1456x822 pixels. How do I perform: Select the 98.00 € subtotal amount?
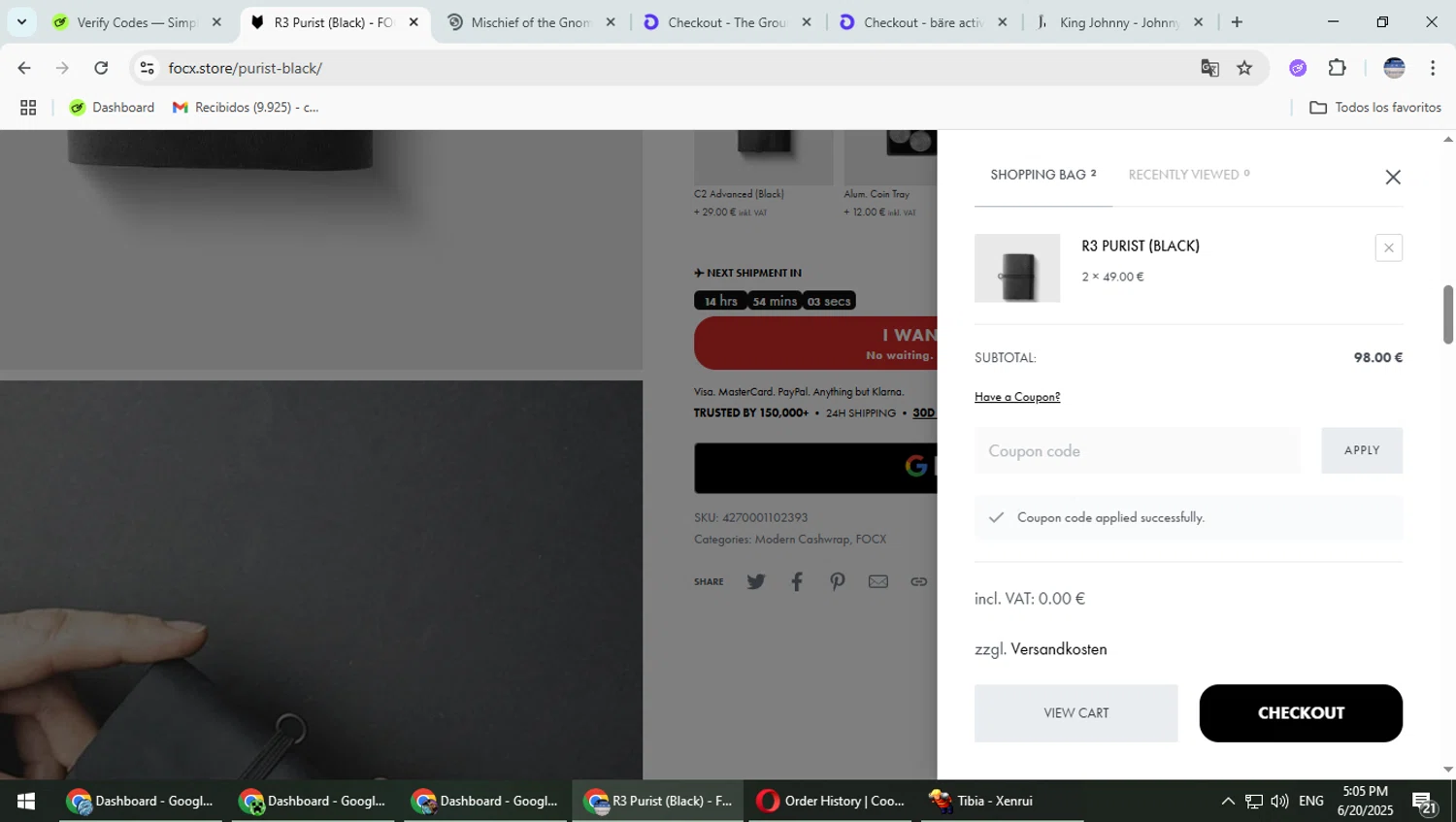(x=1377, y=357)
